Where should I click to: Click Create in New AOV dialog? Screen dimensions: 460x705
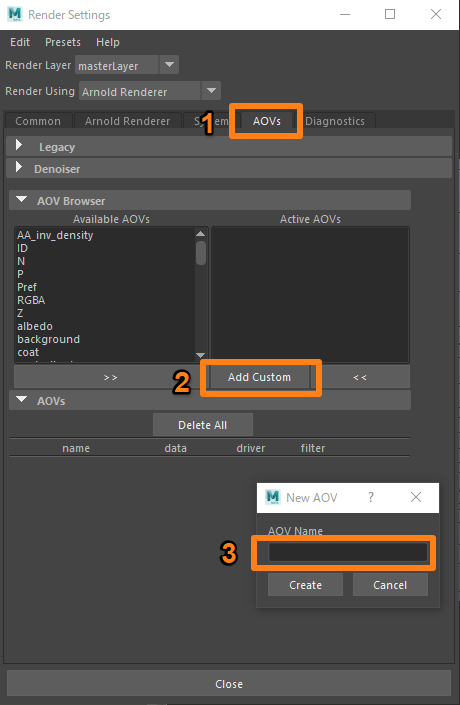point(305,585)
